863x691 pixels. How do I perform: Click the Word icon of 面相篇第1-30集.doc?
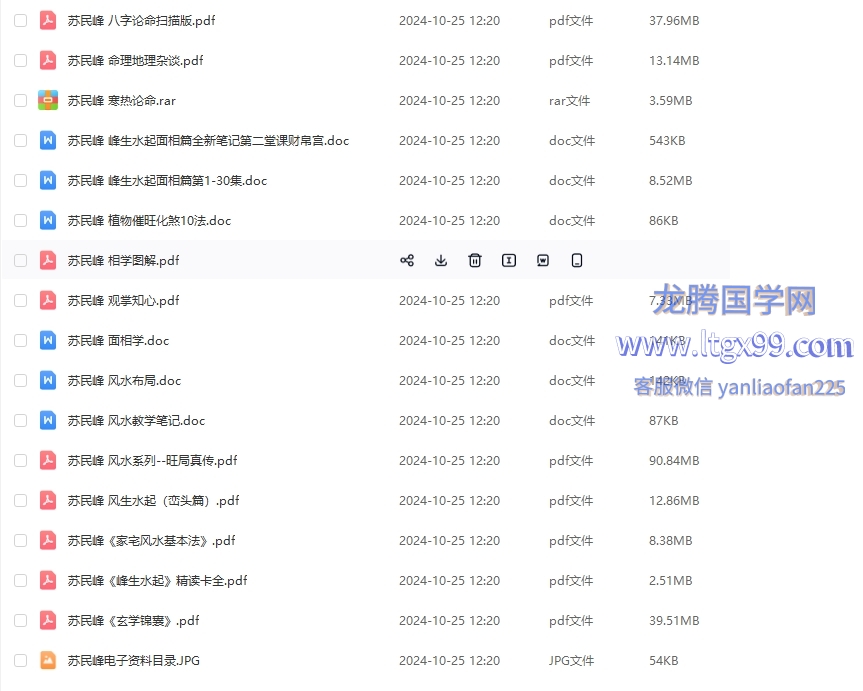[48, 181]
